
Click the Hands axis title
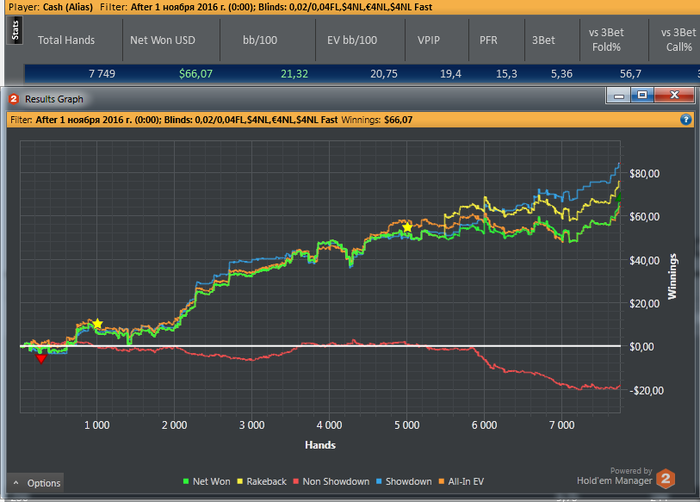[x=320, y=445]
